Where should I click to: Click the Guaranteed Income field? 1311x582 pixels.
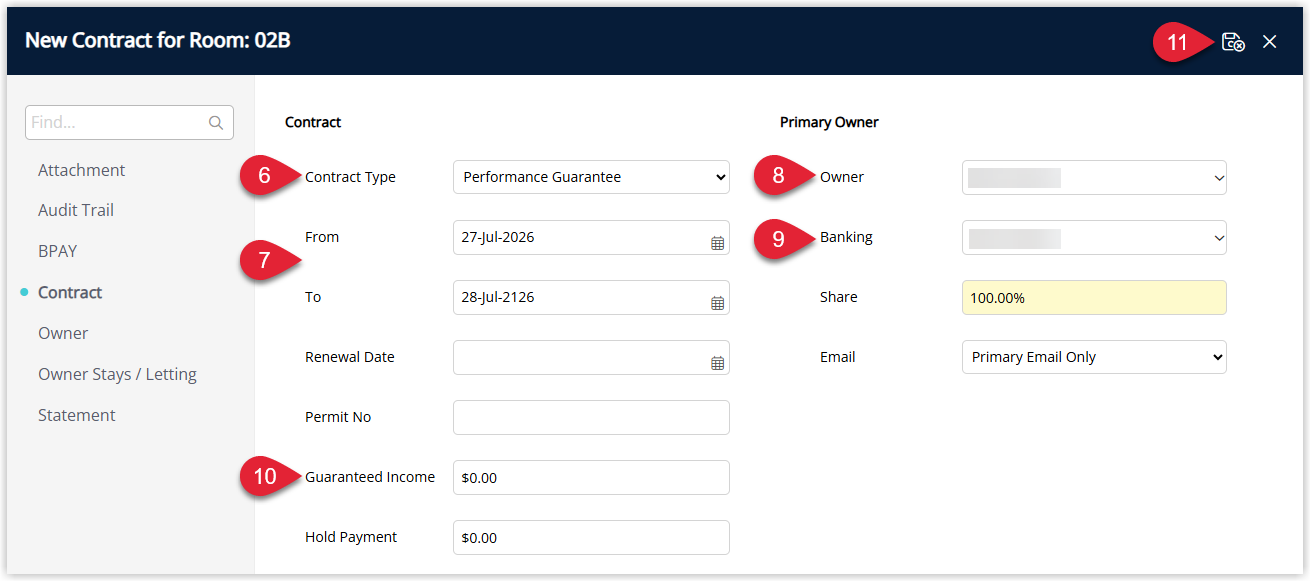tap(591, 477)
